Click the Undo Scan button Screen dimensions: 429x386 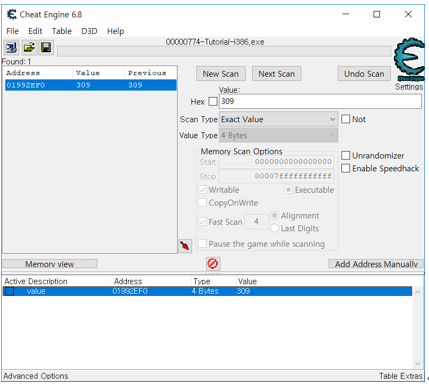364,74
